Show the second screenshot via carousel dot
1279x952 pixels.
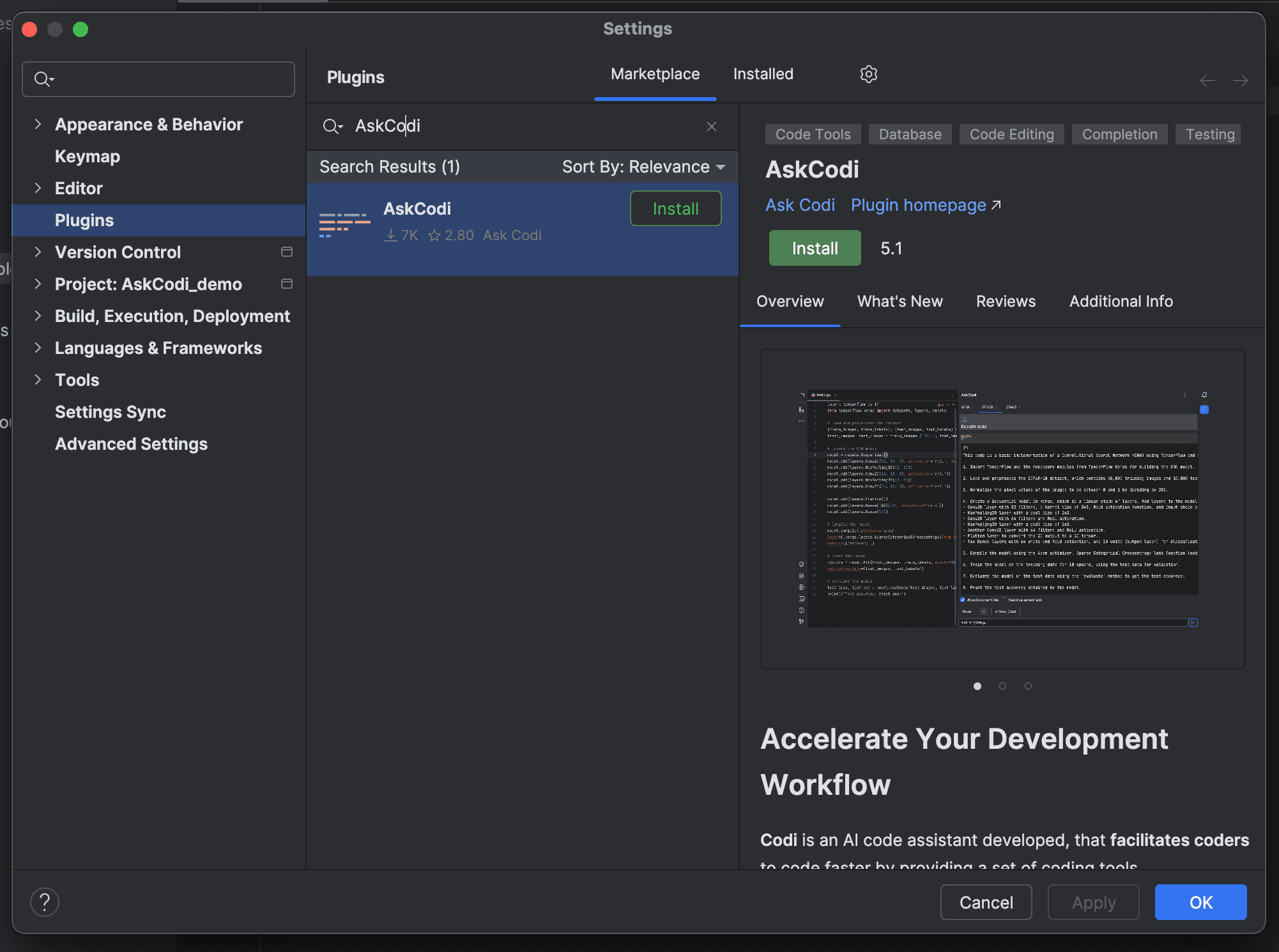[x=1002, y=686]
